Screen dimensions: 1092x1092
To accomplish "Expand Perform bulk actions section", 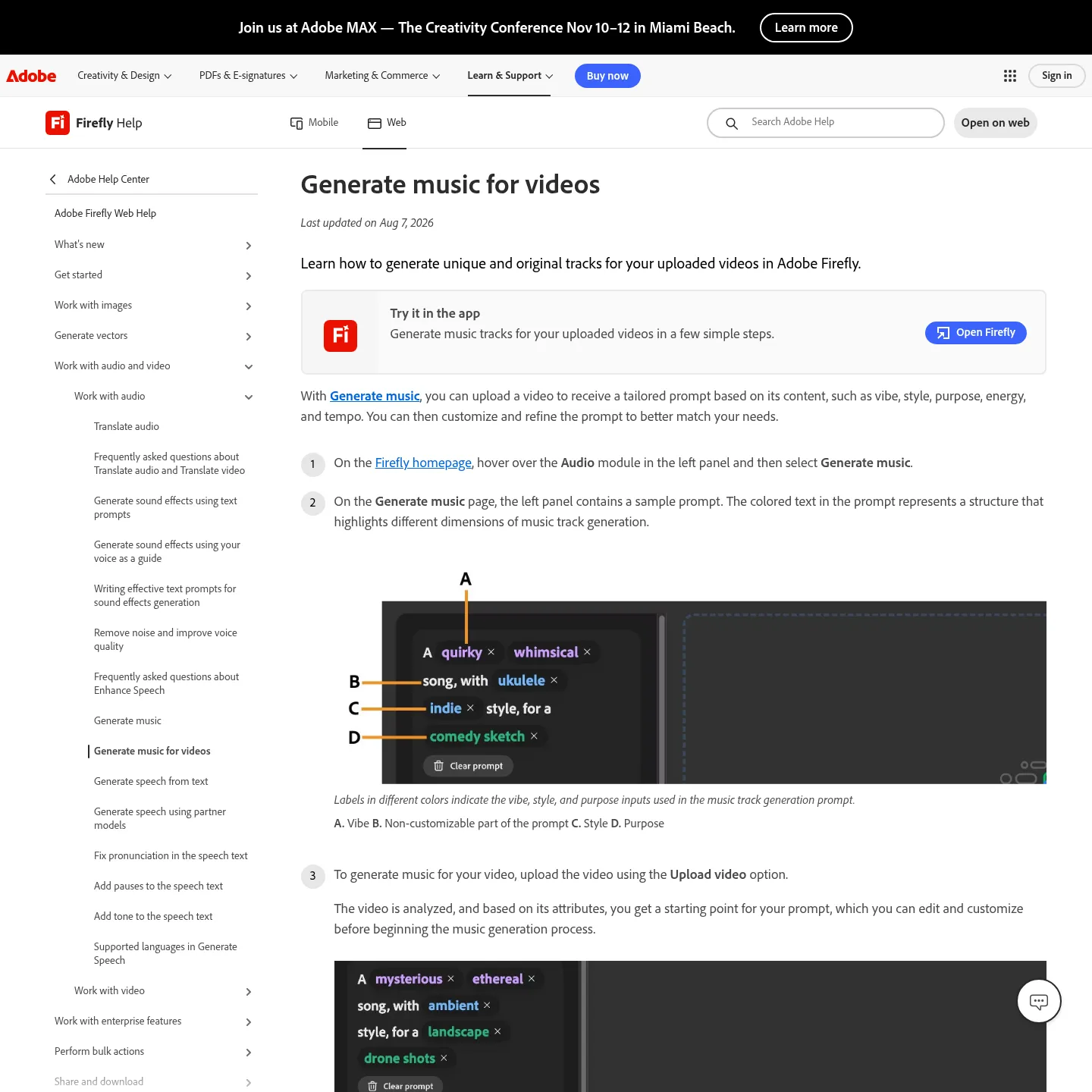I will click(x=249, y=1052).
